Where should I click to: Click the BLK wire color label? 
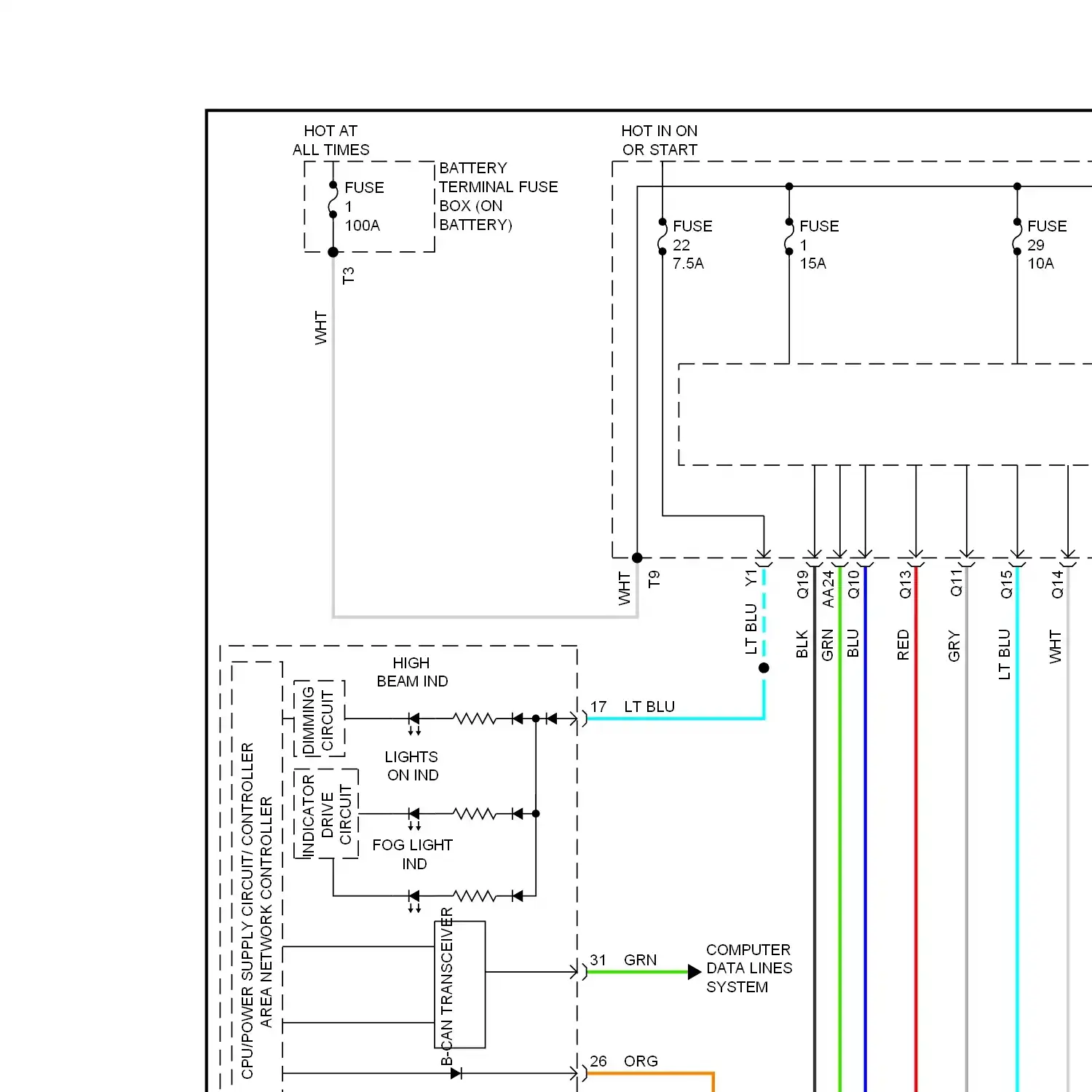click(x=802, y=644)
